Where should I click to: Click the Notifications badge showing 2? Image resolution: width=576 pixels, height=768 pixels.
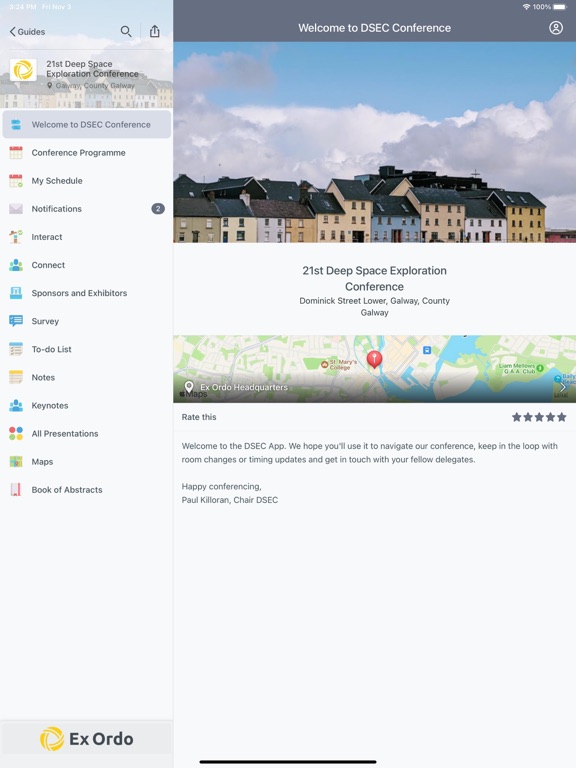(158, 209)
